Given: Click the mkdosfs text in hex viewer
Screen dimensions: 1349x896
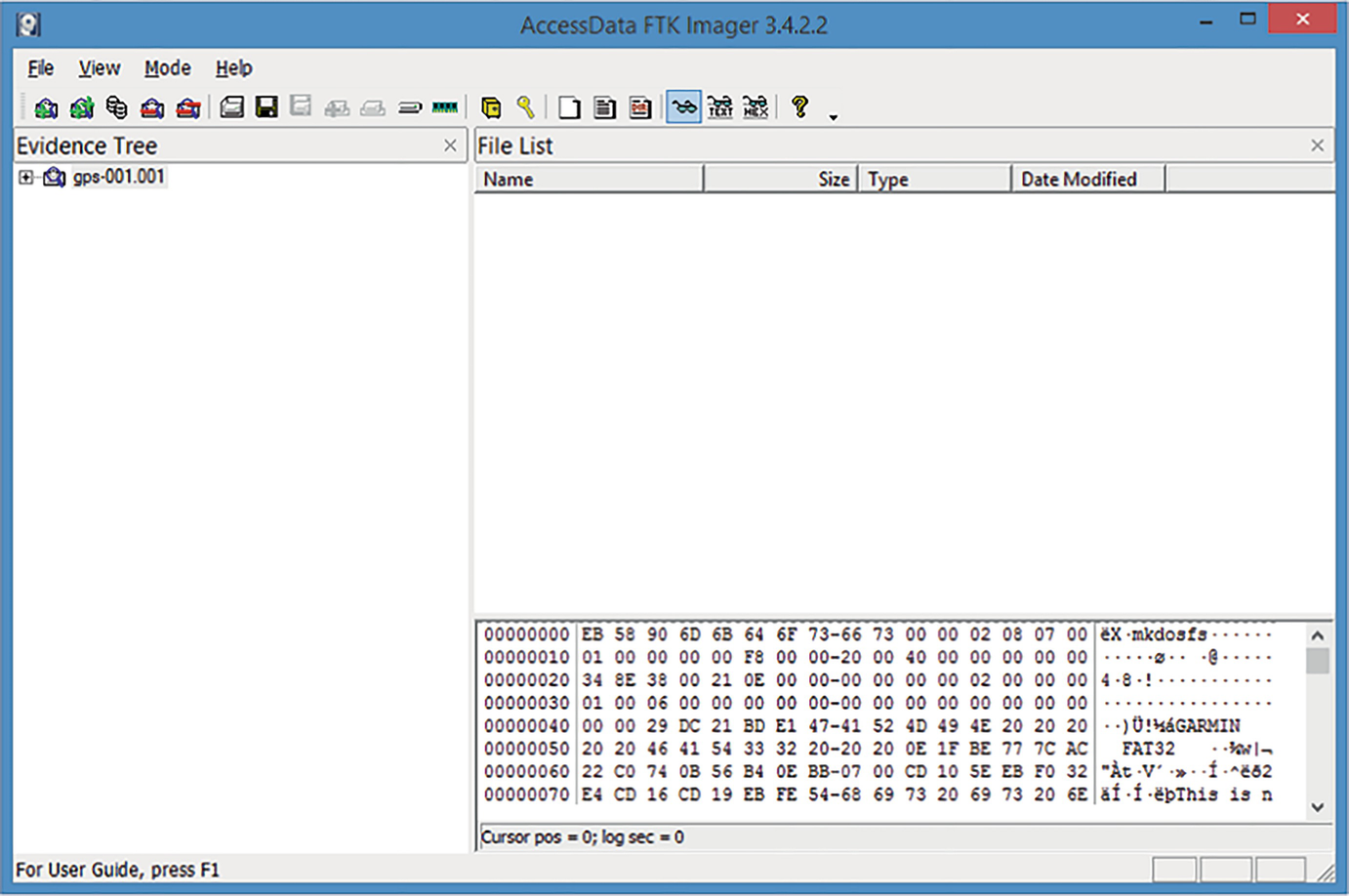Looking at the screenshot, I should (x=1169, y=634).
